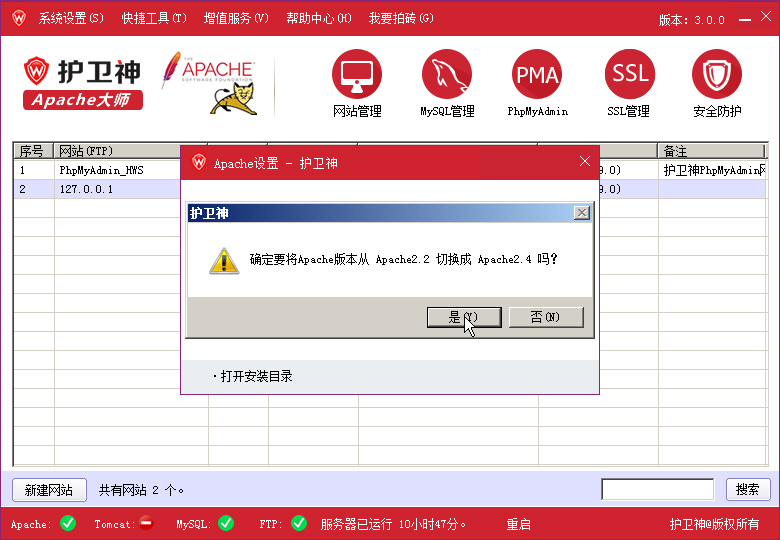Close the 护卫神 confirmation dialog
Image resolution: width=780 pixels, height=540 pixels.
(582, 213)
